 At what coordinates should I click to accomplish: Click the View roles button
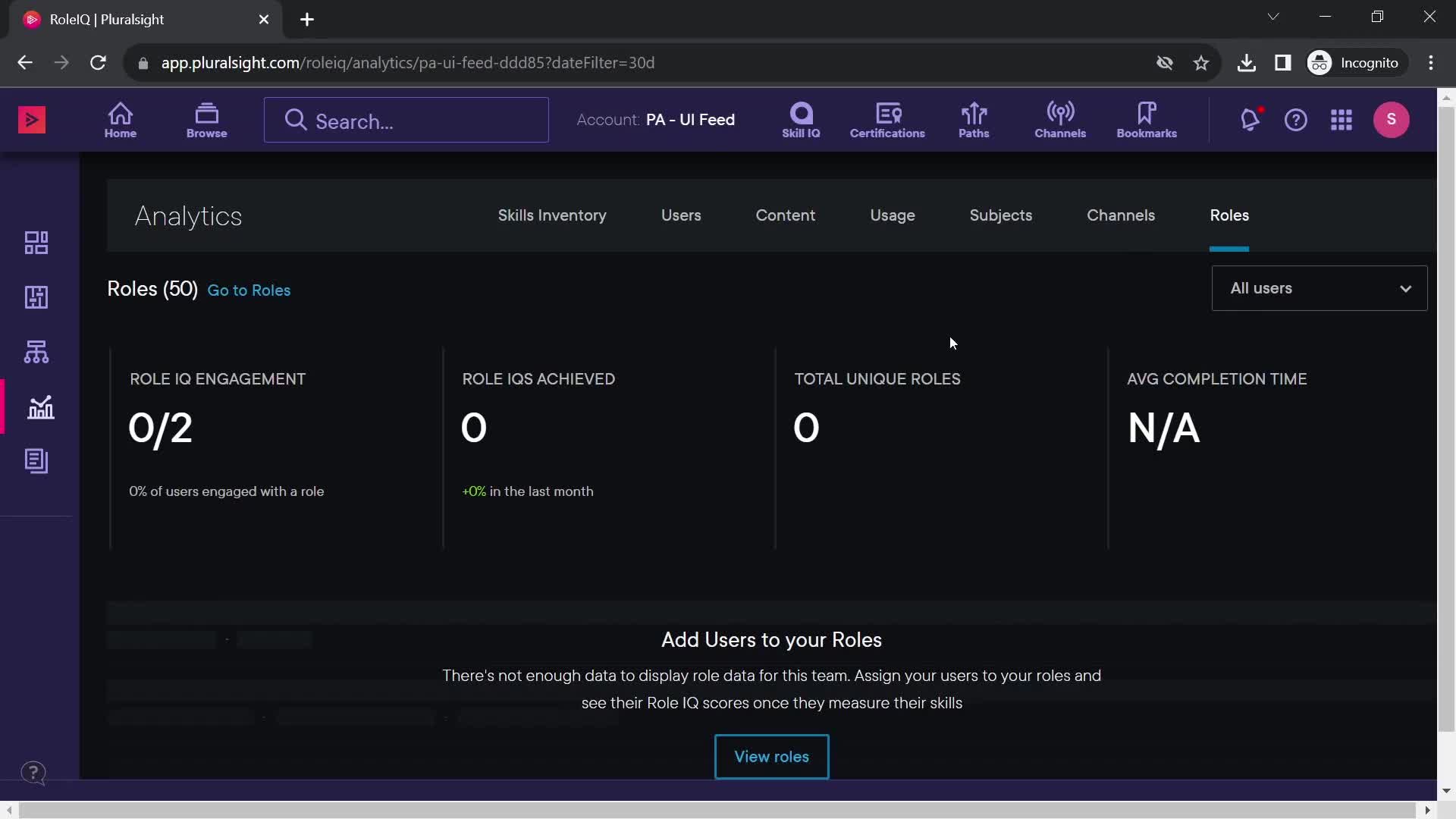click(x=771, y=757)
